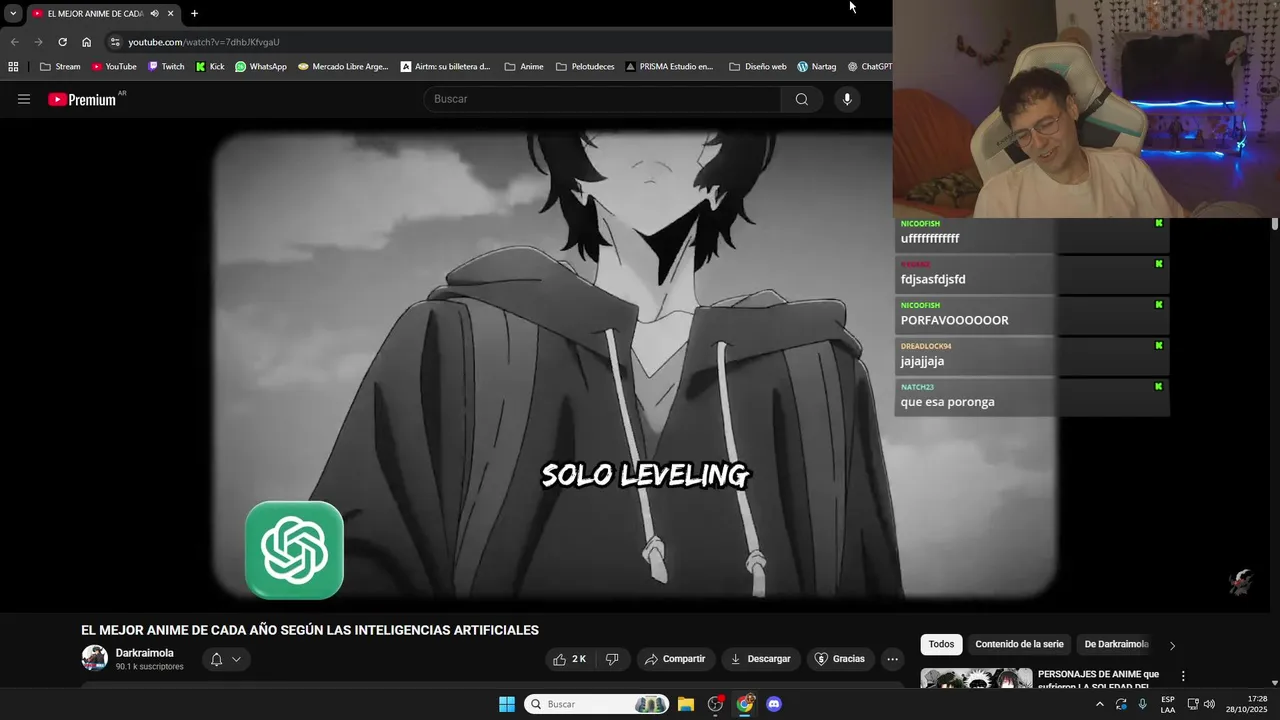This screenshot has width=1280, height=720.
Task: Open the YouTube hamburger guide menu
Action: click(24, 99)
